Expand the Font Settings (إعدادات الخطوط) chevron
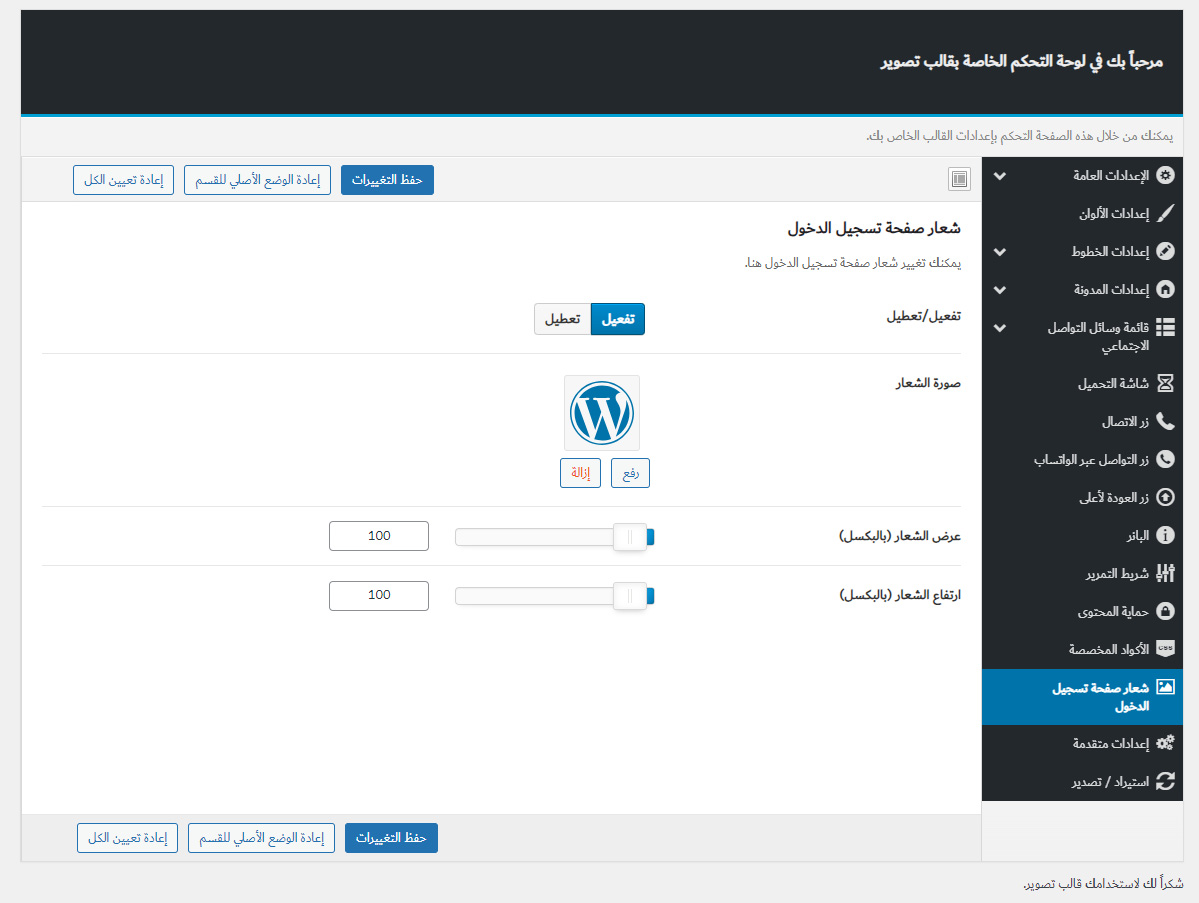This screenshot has height=903, width=1199. (999, 252)
